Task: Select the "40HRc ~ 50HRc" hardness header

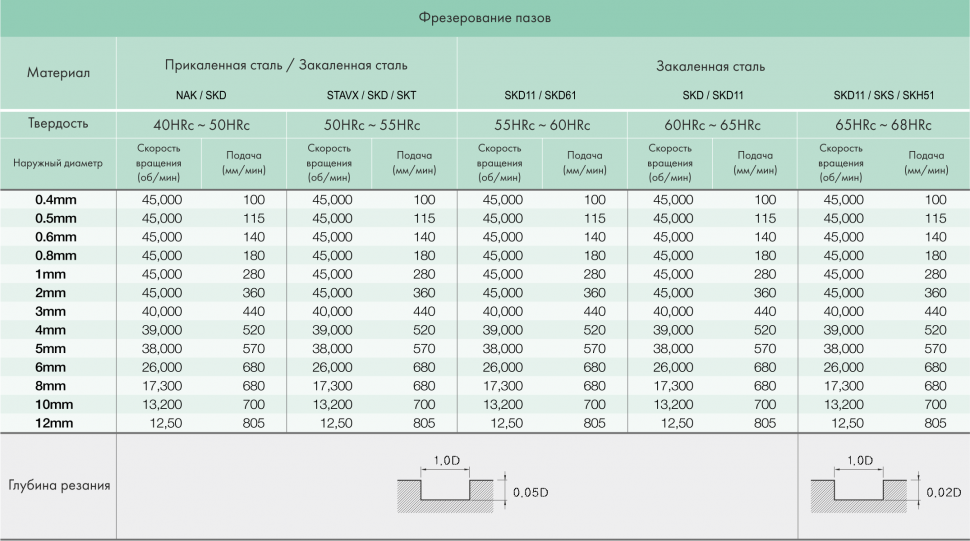Action: (201, 125)
